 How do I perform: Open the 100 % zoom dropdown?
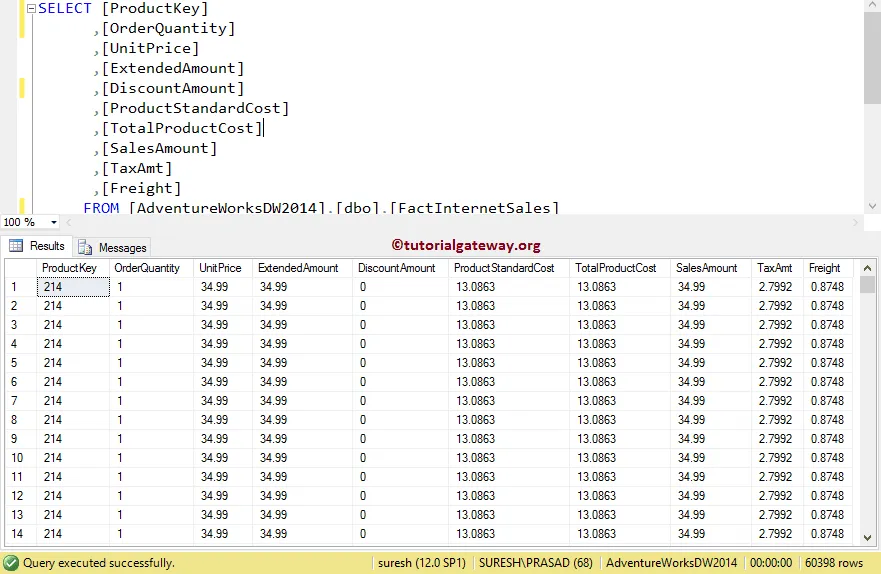(x=54, y=222)
